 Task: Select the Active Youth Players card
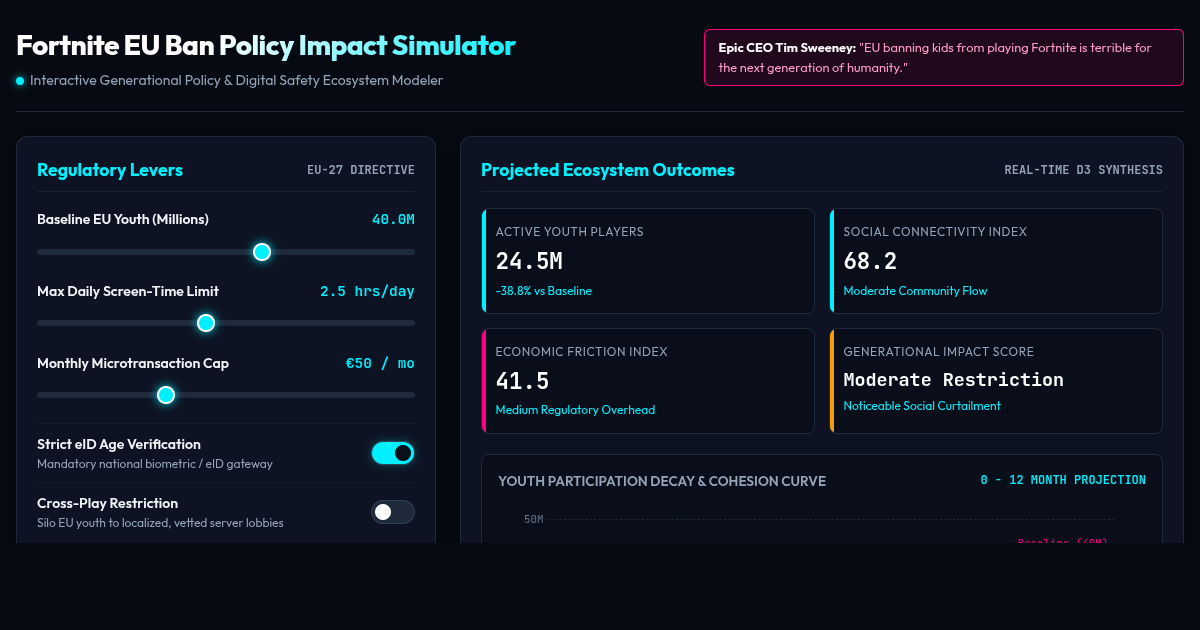tap(648, 261)
